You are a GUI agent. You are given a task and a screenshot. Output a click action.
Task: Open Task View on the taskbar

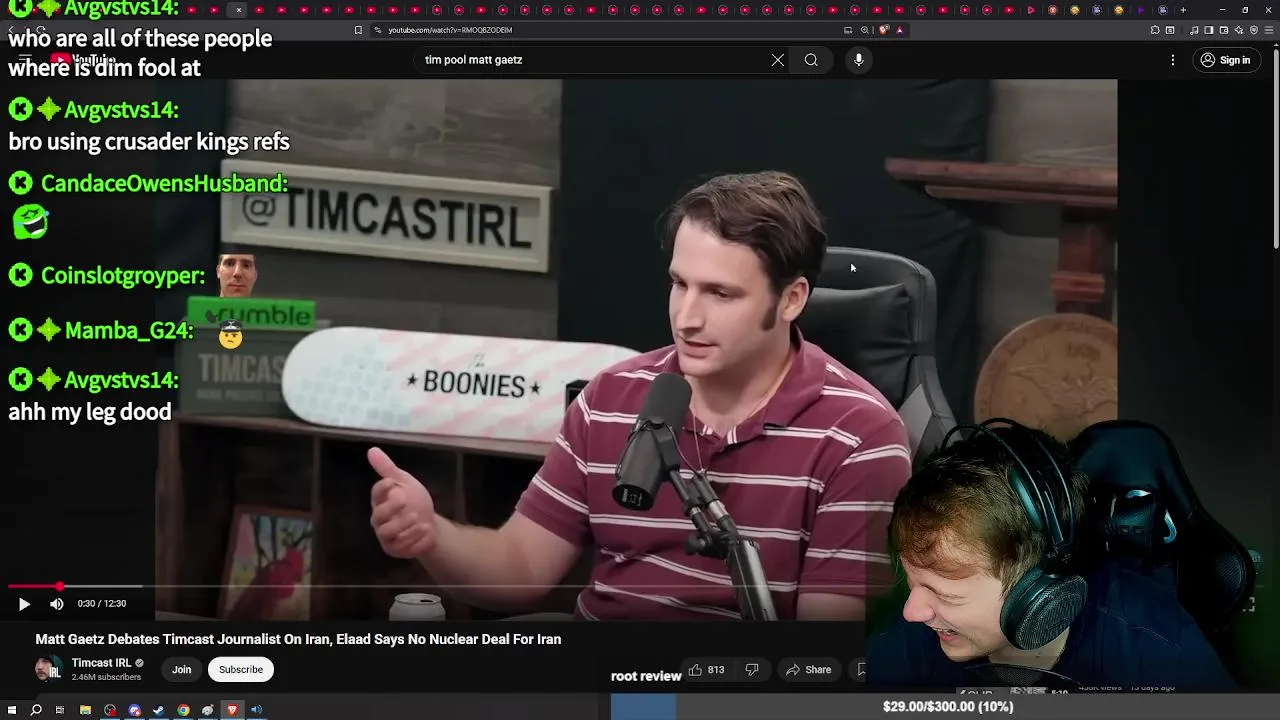[x=59, y=710]
